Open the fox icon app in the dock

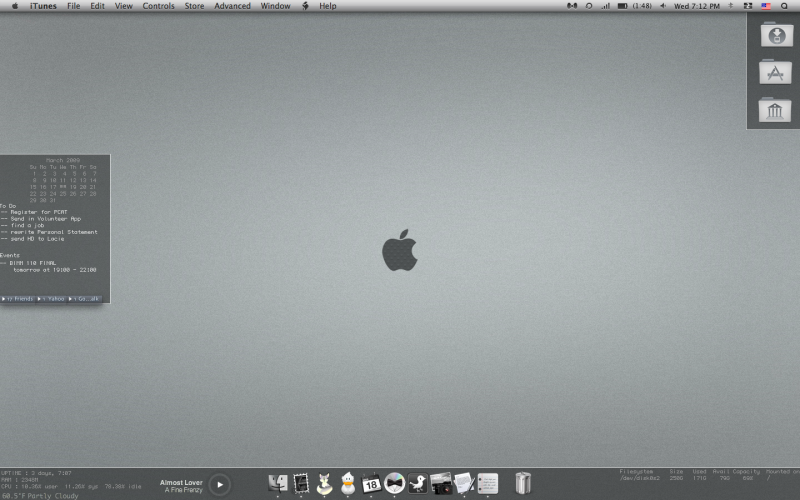324,483
